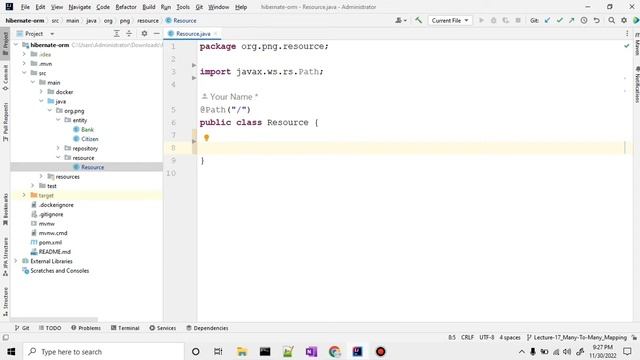The height and width of the screenshot is (360, 640).
Task: Open File Explorer from taskbar
Action: 242,351
